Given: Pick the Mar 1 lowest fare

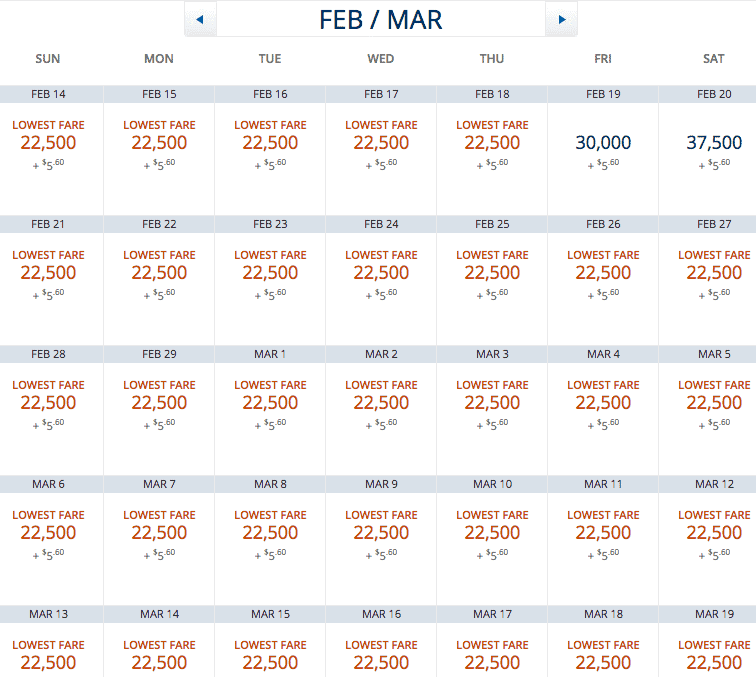Looking at the screenshot, I should [x=270, y=403].
